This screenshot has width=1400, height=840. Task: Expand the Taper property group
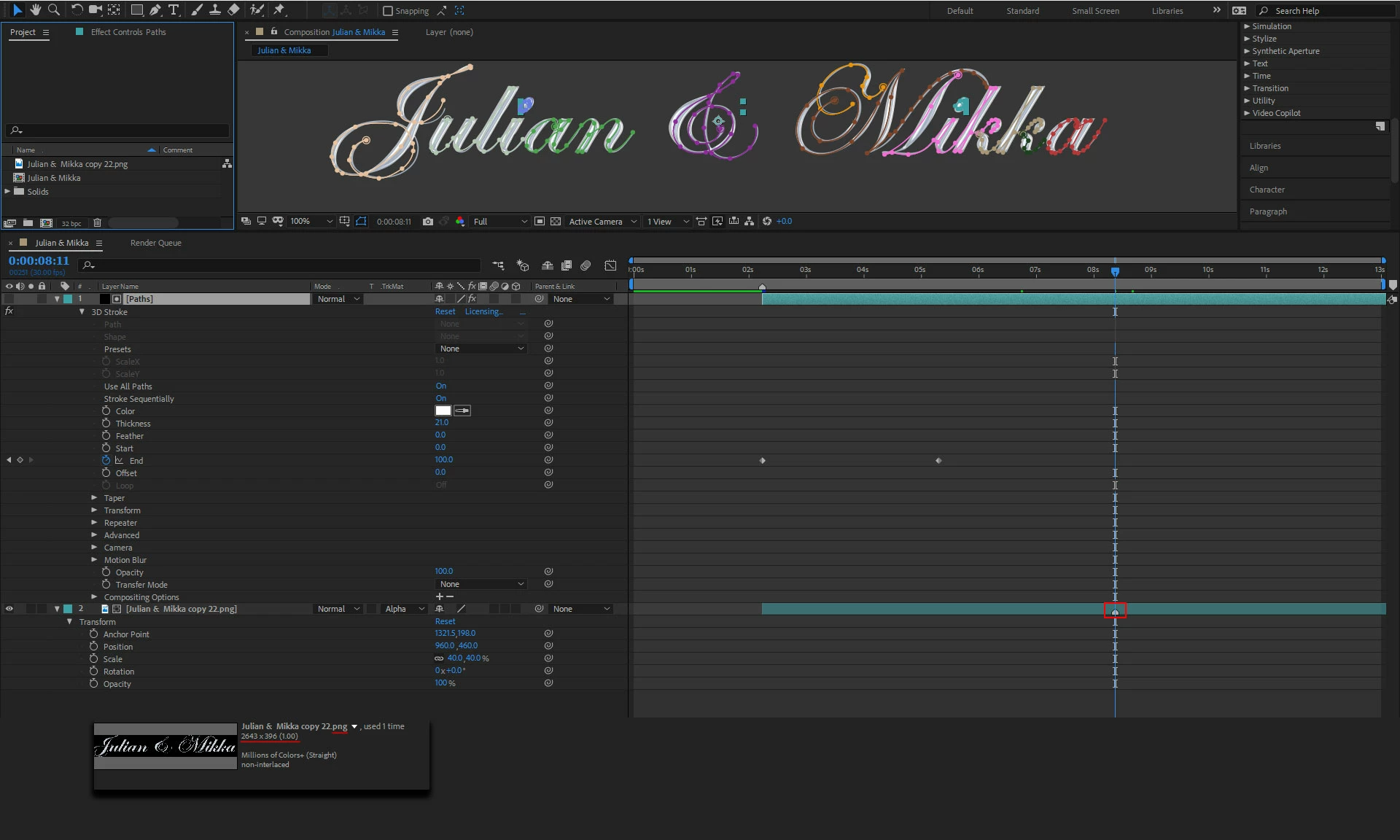click(94, 498)
